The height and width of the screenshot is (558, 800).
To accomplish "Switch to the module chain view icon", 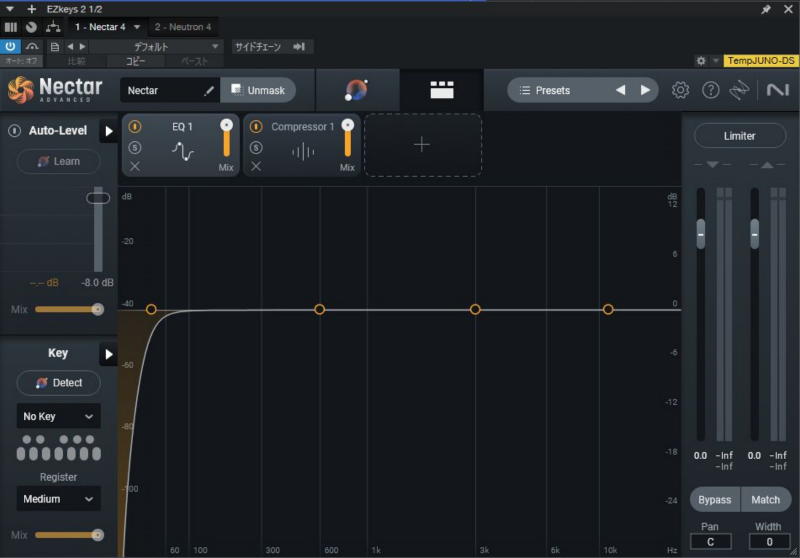I will click(x=442, y=90).
